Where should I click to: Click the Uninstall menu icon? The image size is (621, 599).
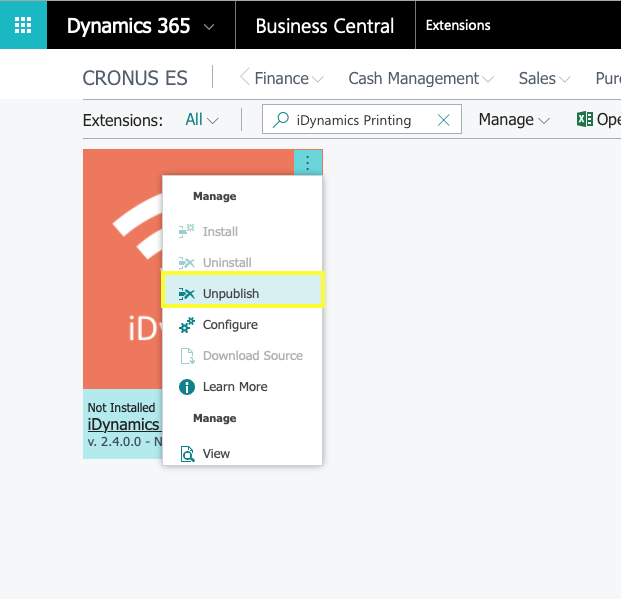pos(187,262)
